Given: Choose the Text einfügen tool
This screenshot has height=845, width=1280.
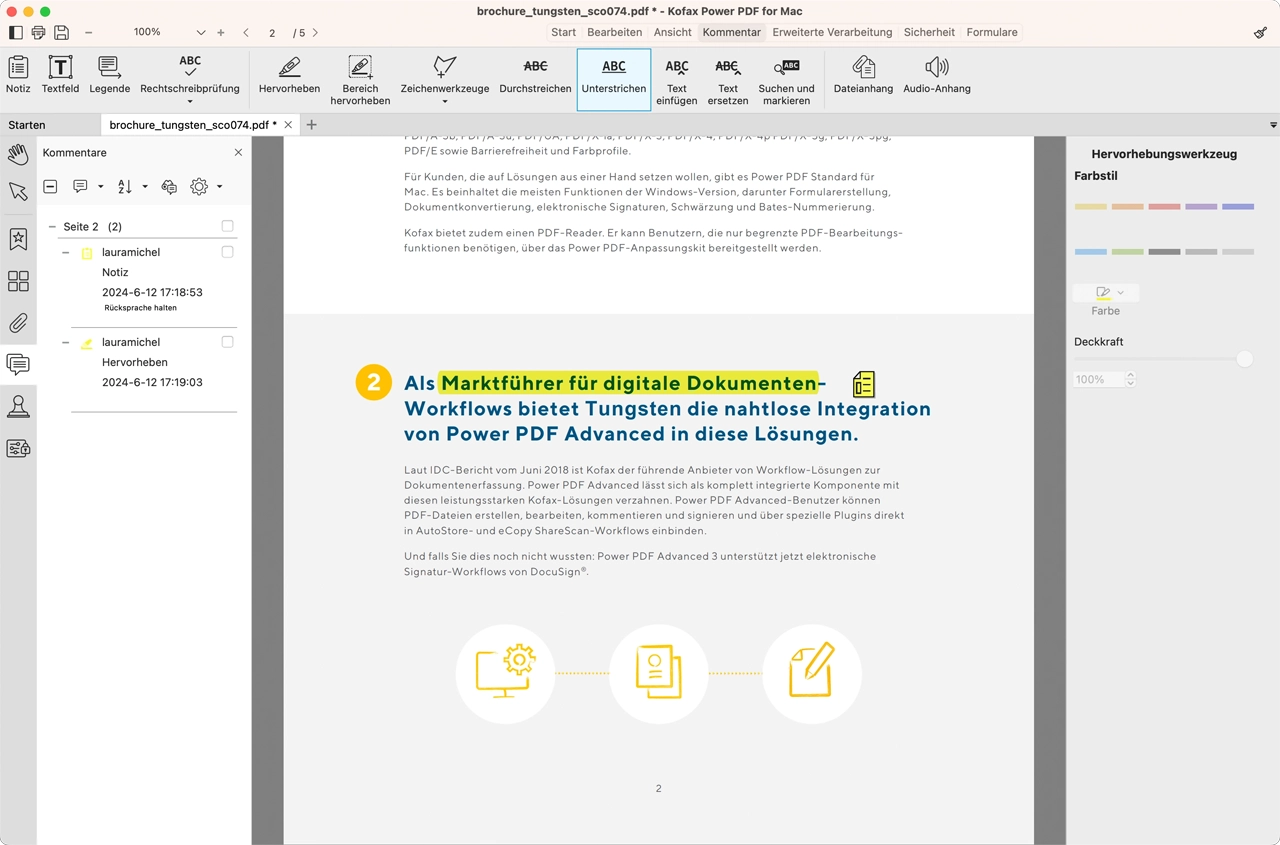Looking at the screenshot, I should [677, 80].
